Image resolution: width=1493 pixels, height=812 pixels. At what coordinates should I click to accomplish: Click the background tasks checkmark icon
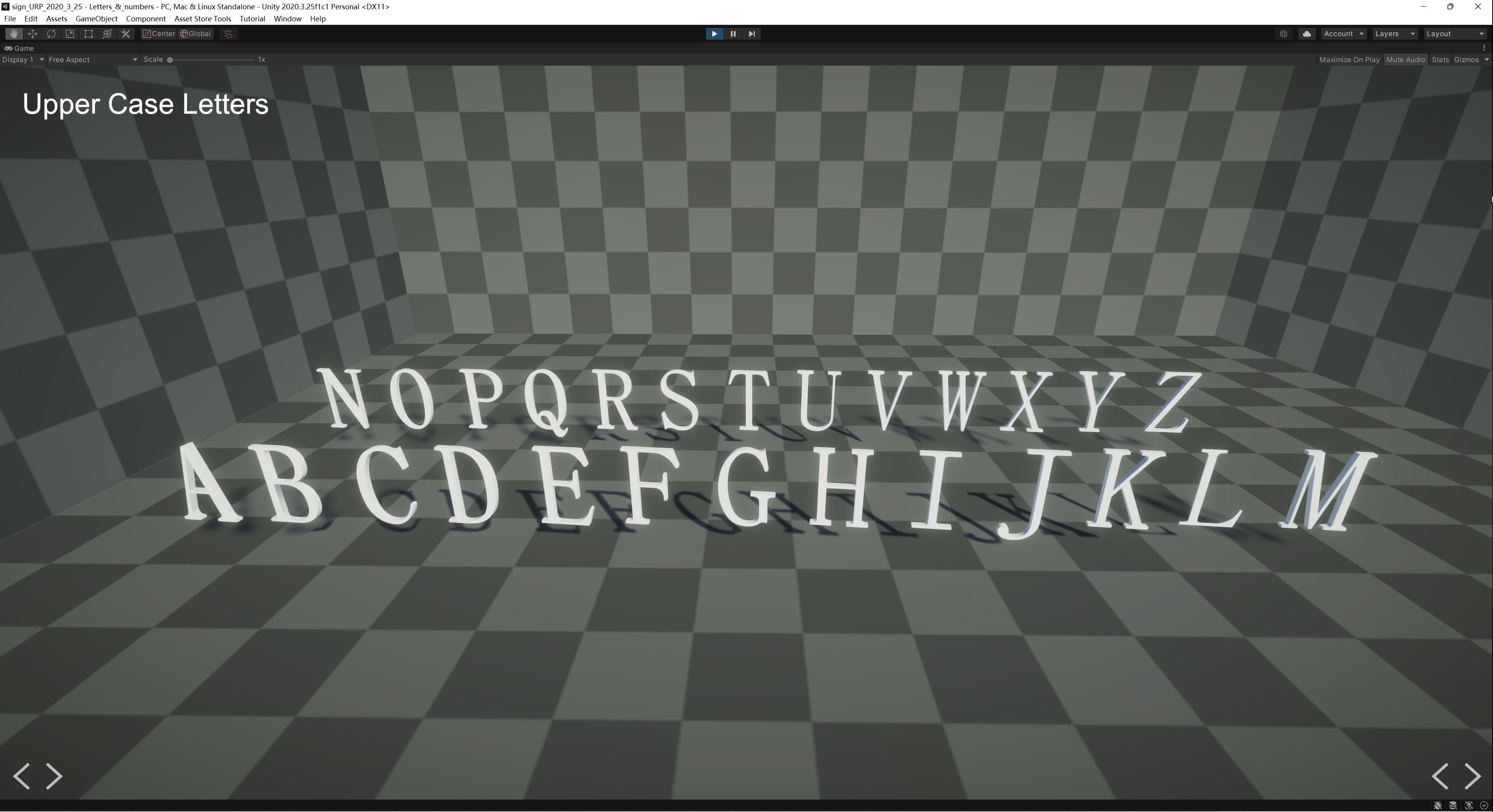click(x=1484, y=806)
